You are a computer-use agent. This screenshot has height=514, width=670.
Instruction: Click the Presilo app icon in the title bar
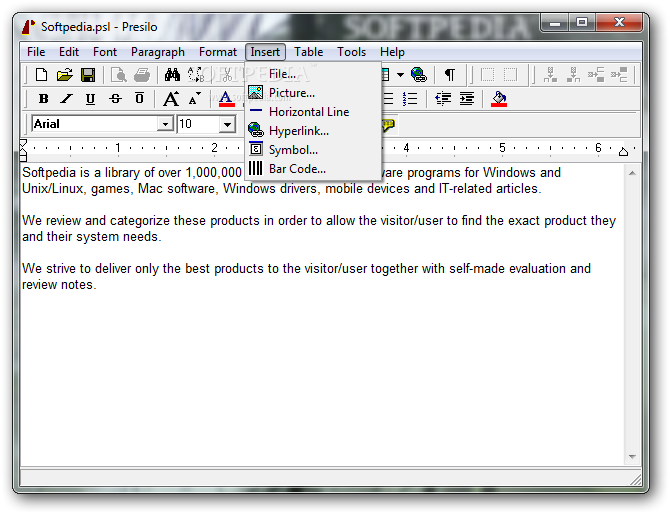tap(29, 27)
